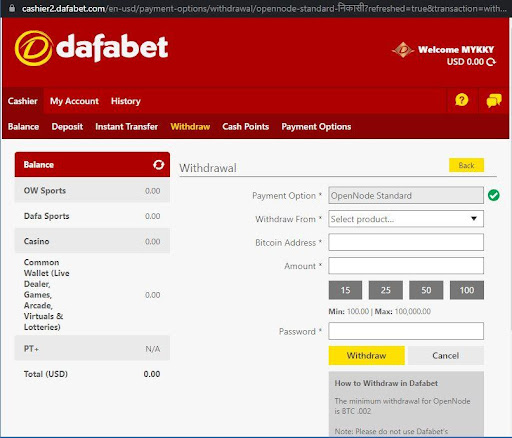This screenshot has height=438, width=512.
Task: Click the USD 0.00 header balance
Action: pos(465,62)
